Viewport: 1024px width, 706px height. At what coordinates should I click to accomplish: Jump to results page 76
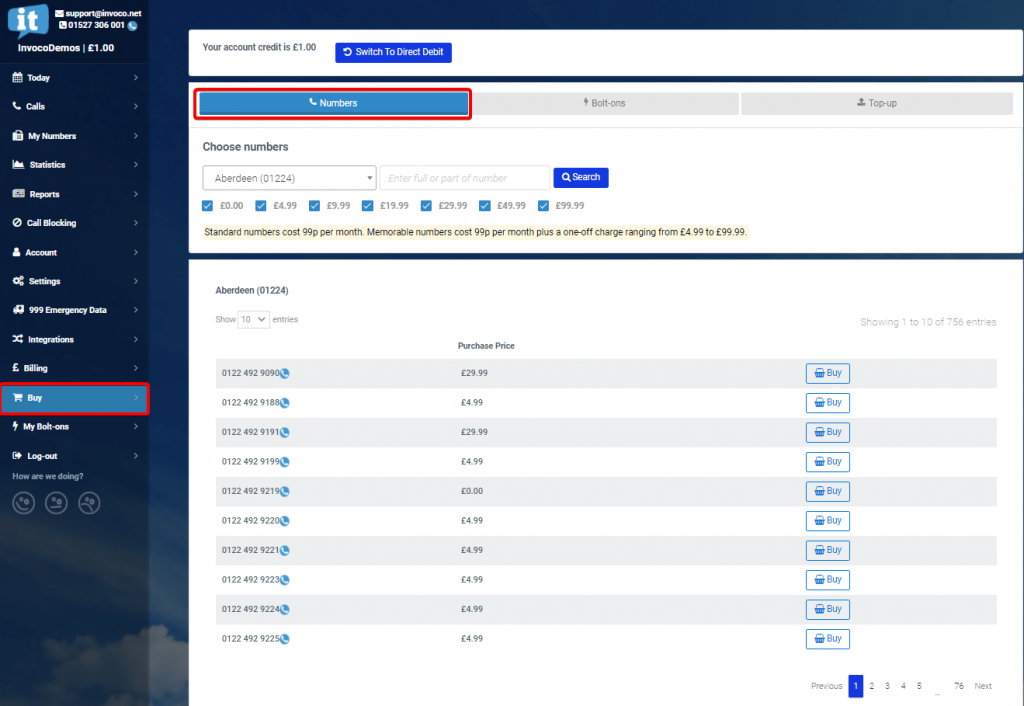[x=959, y=686]
